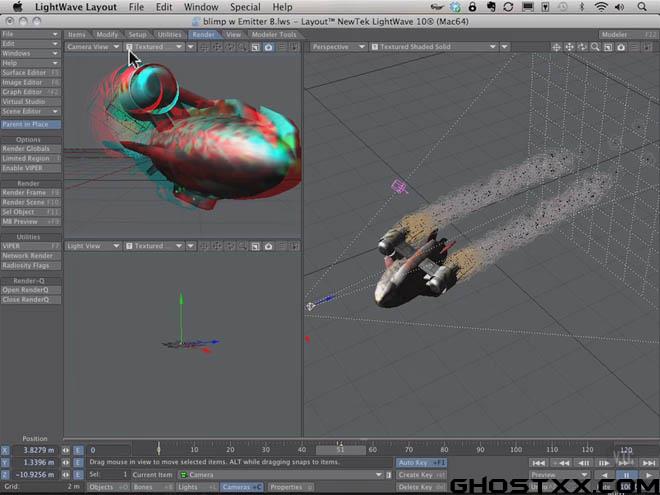This screenshot has height=495, width=660.
Task: Open the Surface Editor
Action: click(x=31, y=73)
